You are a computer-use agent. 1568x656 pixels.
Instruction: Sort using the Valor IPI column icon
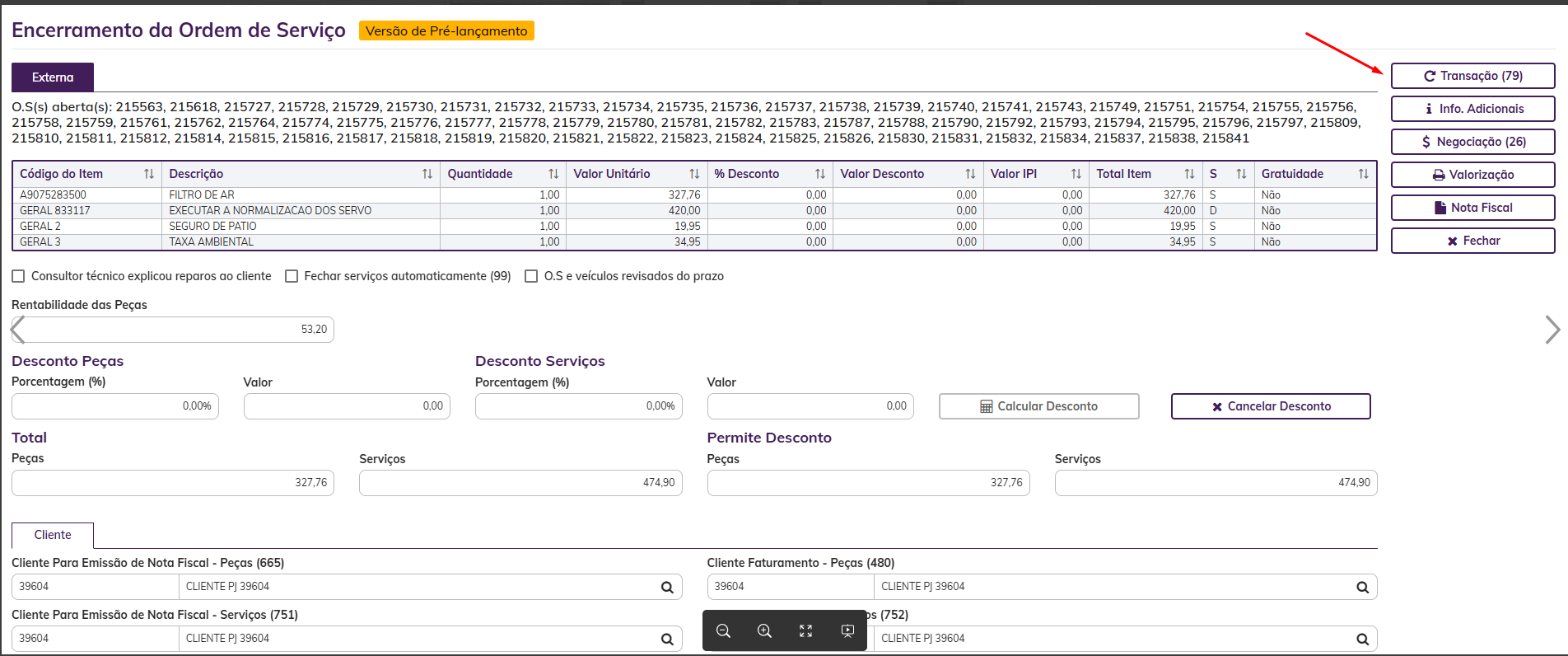[1076, 174]
